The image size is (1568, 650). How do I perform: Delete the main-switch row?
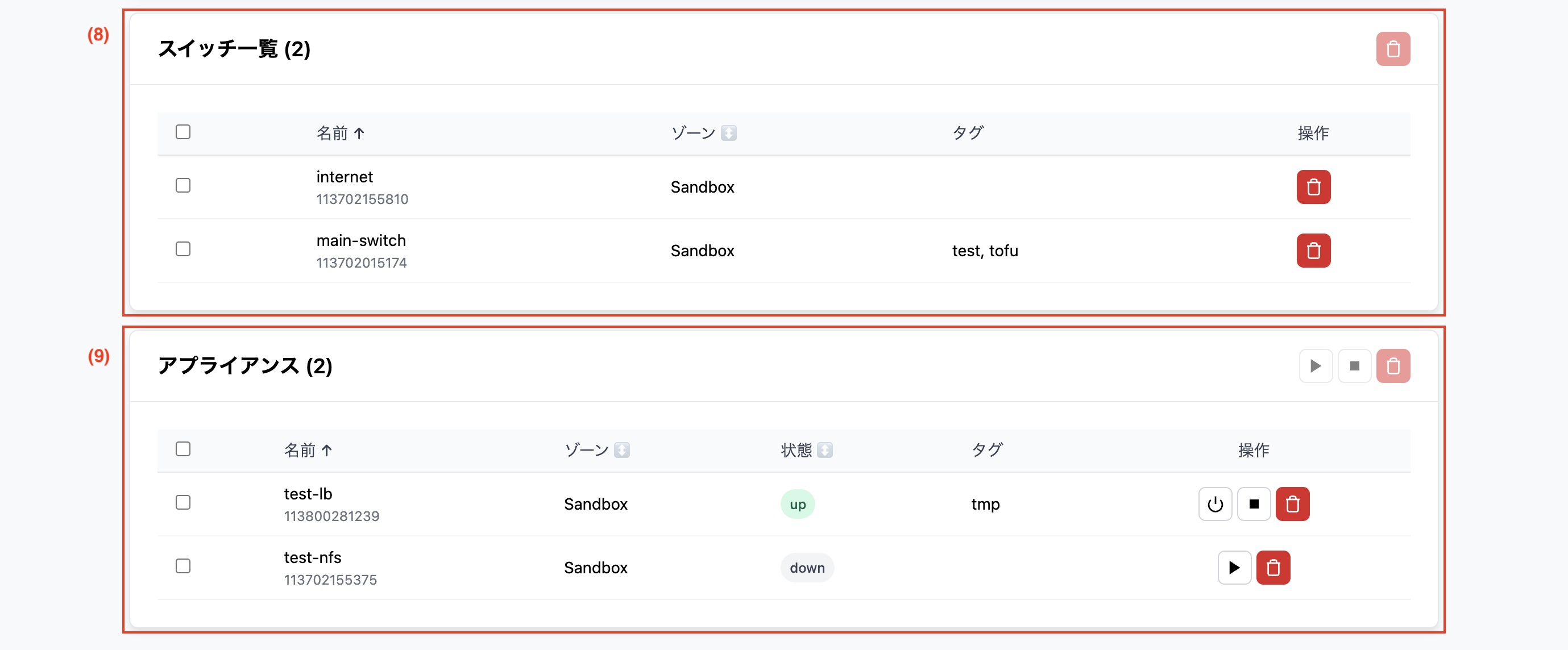(x=1313, y=251)
